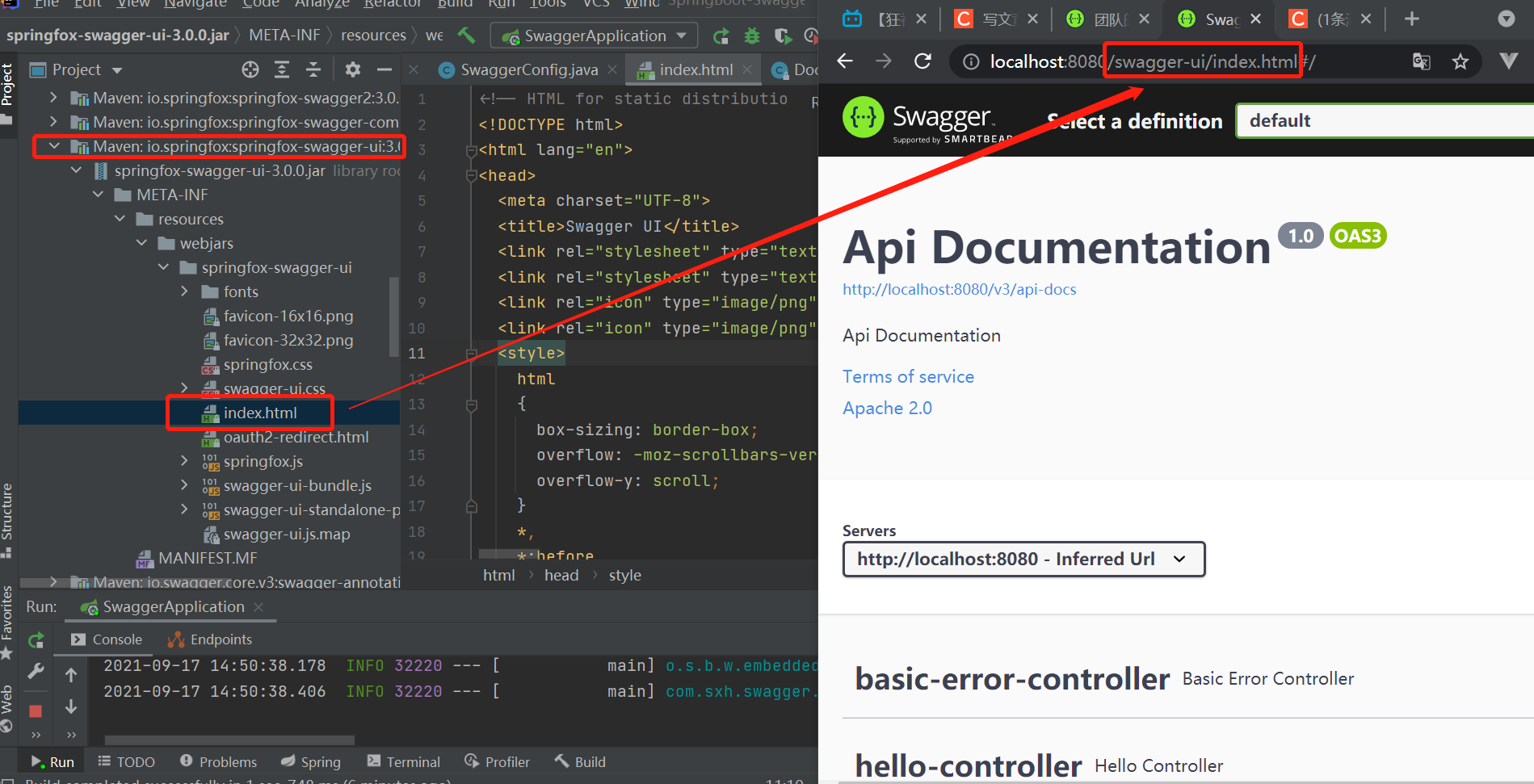Open Terms of service link
The height and width of the screenshot is (784, 1534).
[908, 376]
